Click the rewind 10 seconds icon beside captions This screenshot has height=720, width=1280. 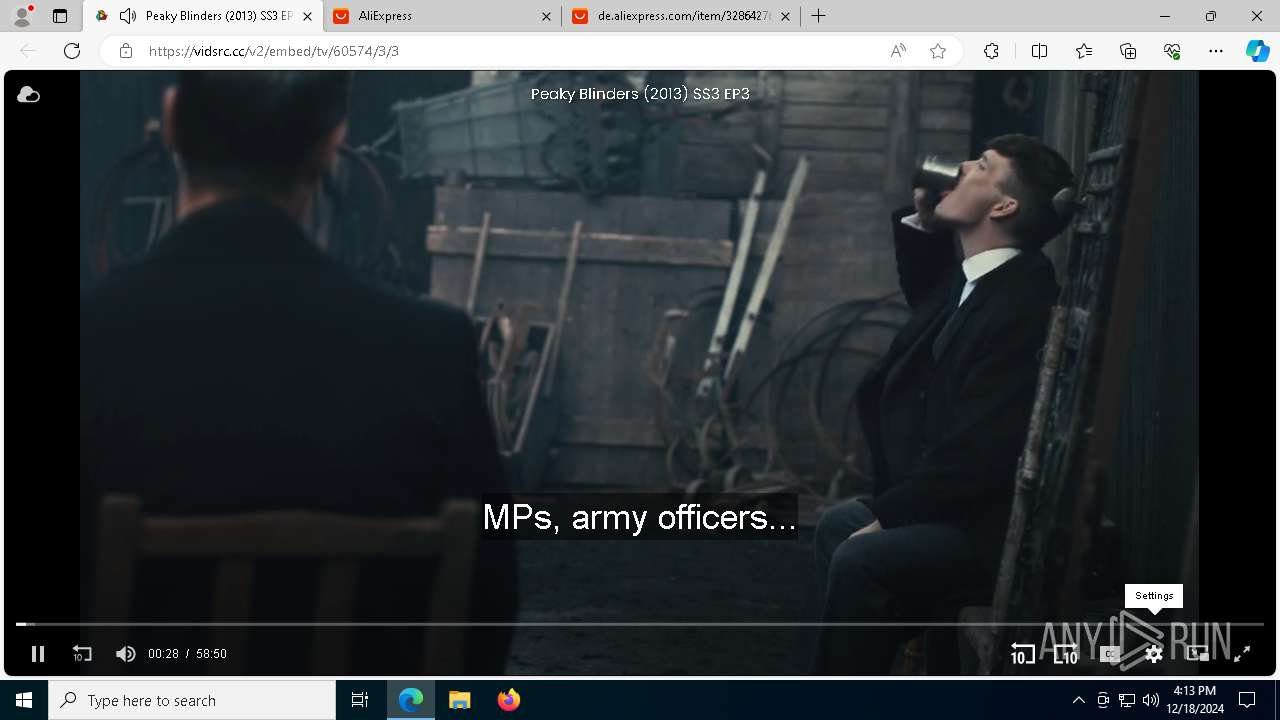[1022, 654]
